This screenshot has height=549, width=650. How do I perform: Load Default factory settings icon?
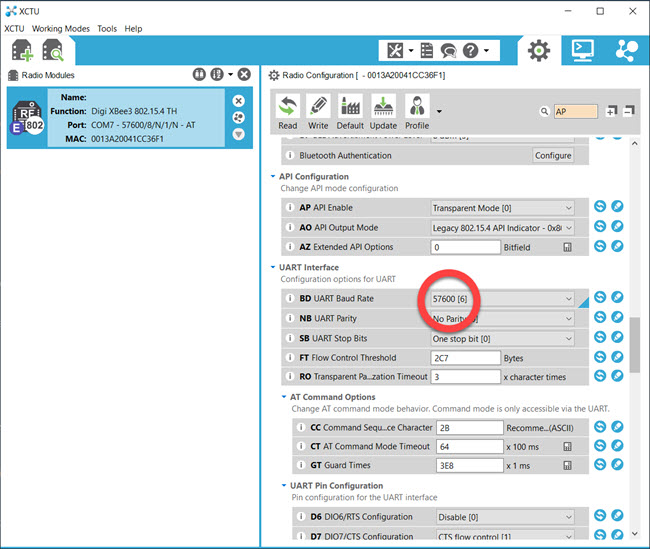(350, 112)
